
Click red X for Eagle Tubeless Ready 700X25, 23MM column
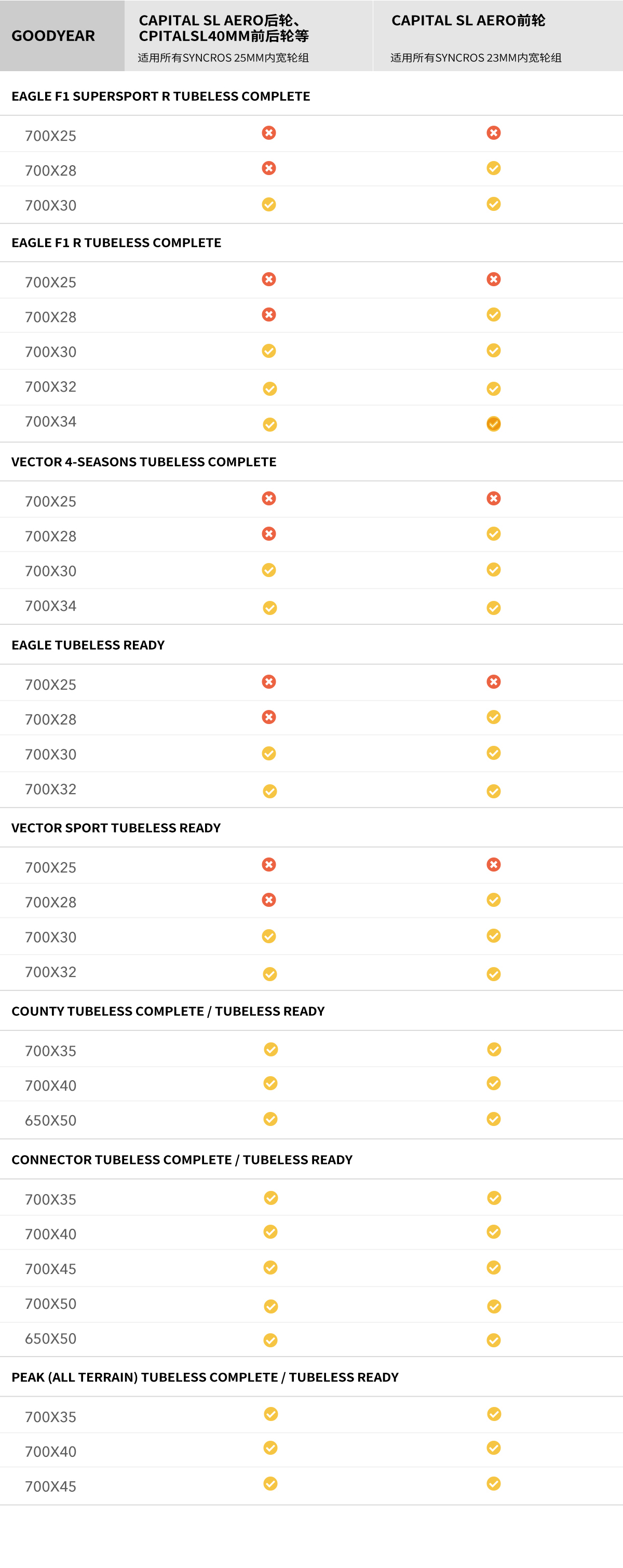point(493,682)
